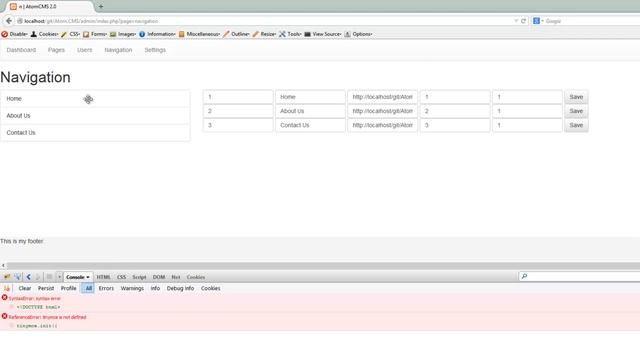Select About Us in the navigation list
Image resolution: width=640 pixels, height=360 pixels.
95,116
